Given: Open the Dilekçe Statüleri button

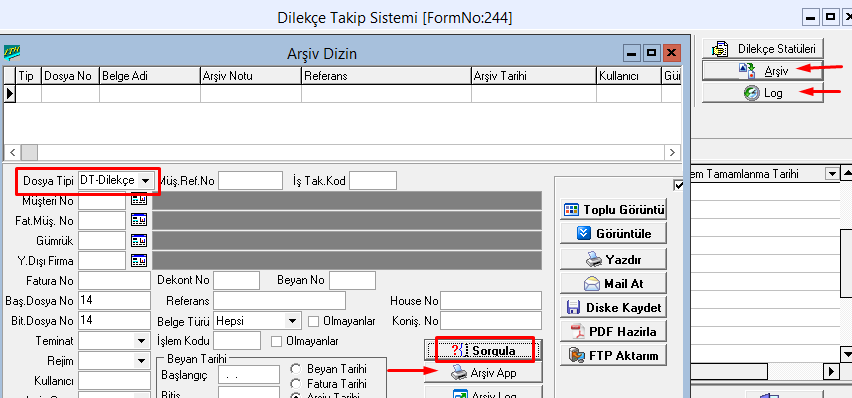Looking at the screenshot, I should (762, 48).
